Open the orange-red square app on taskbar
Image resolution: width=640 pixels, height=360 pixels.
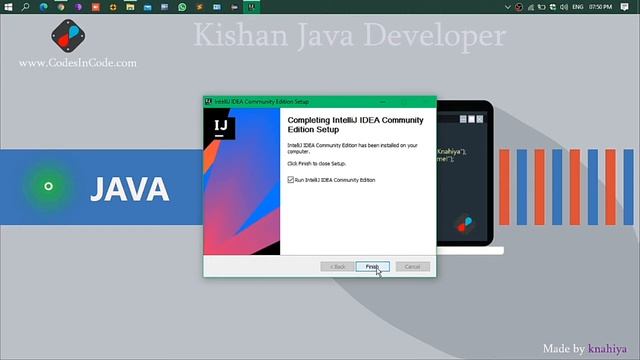pos(96,7)
